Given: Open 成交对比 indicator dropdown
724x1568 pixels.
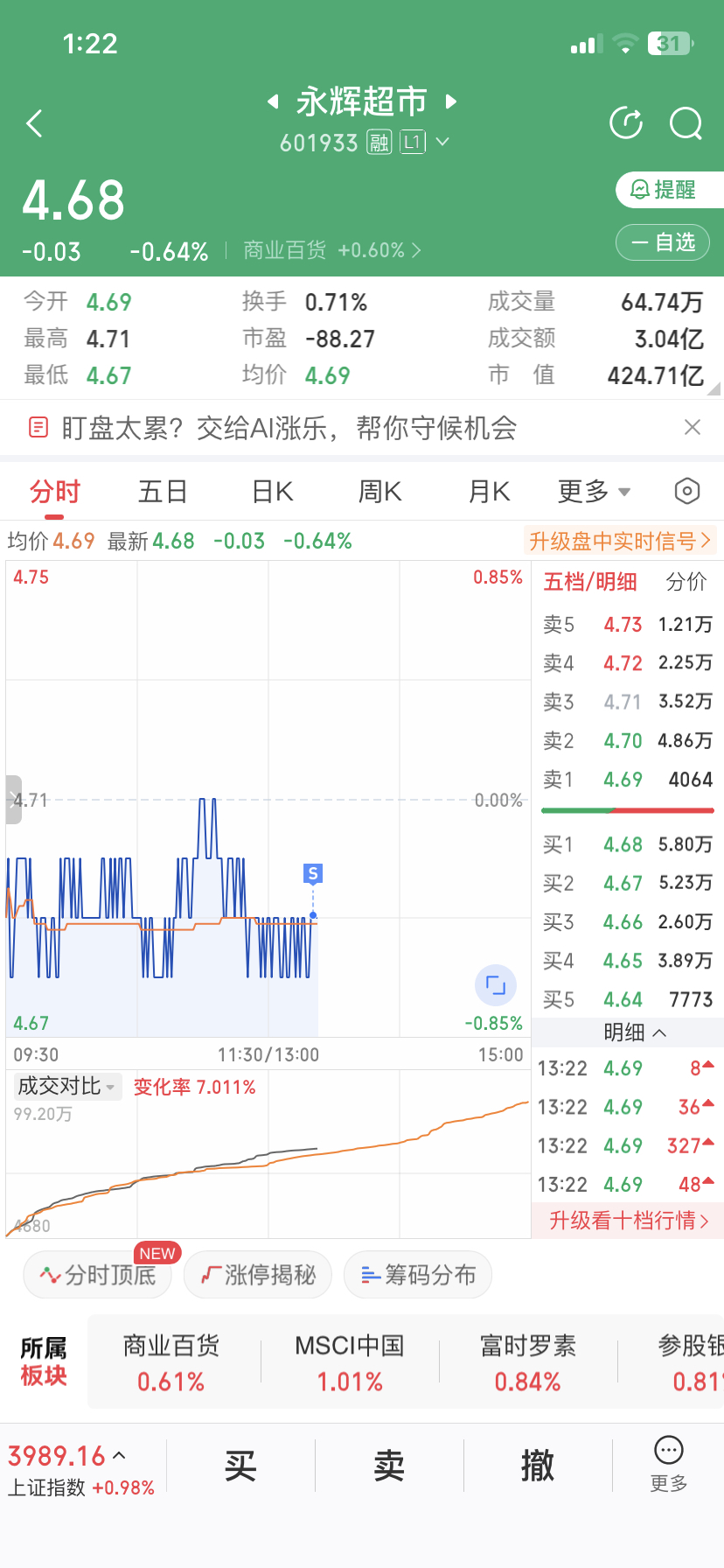Looking at the screenshot, I should tap(67, 1087).
